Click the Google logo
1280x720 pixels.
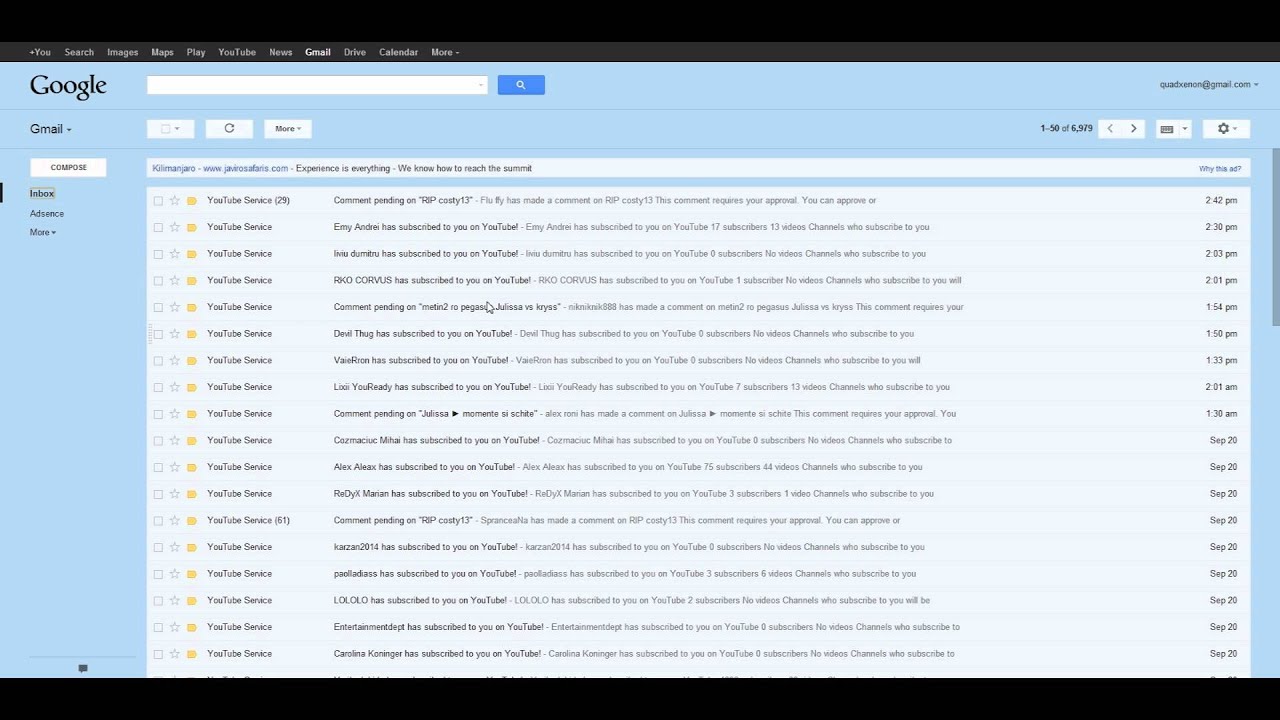coord(68,87)
